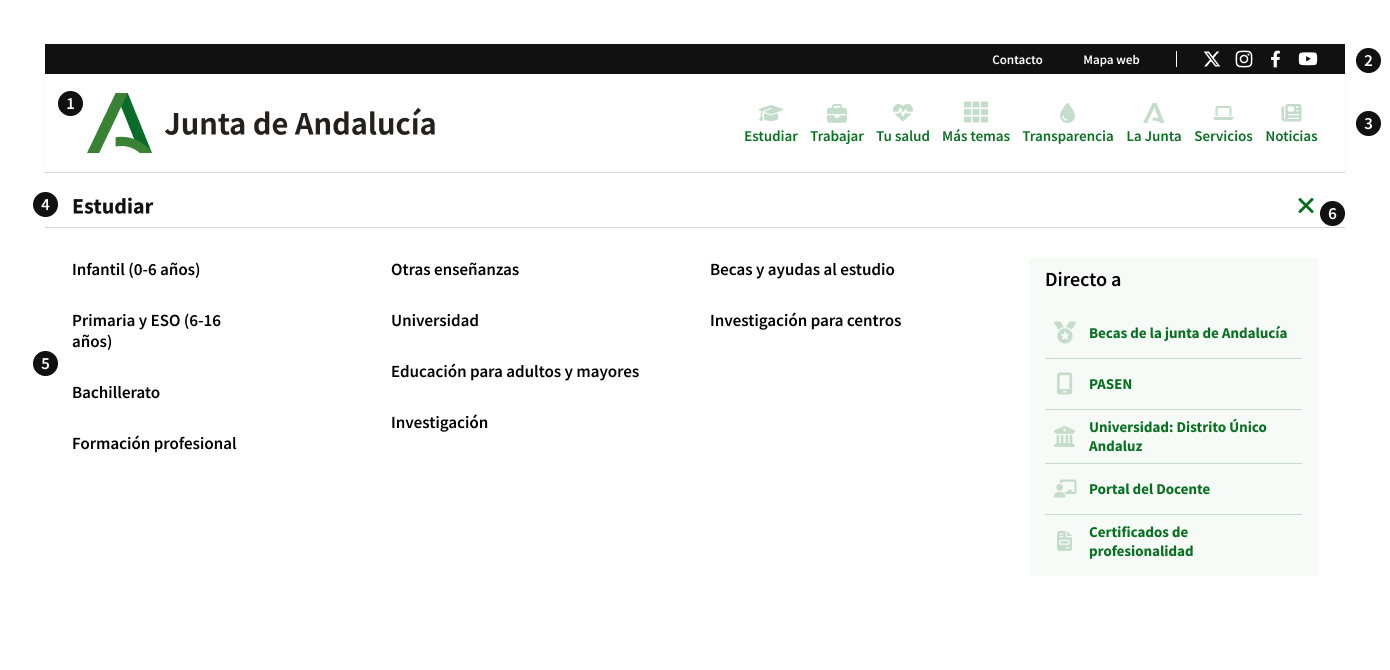
Task: Click the grid icon above Más temas
Action: [976, 112]
